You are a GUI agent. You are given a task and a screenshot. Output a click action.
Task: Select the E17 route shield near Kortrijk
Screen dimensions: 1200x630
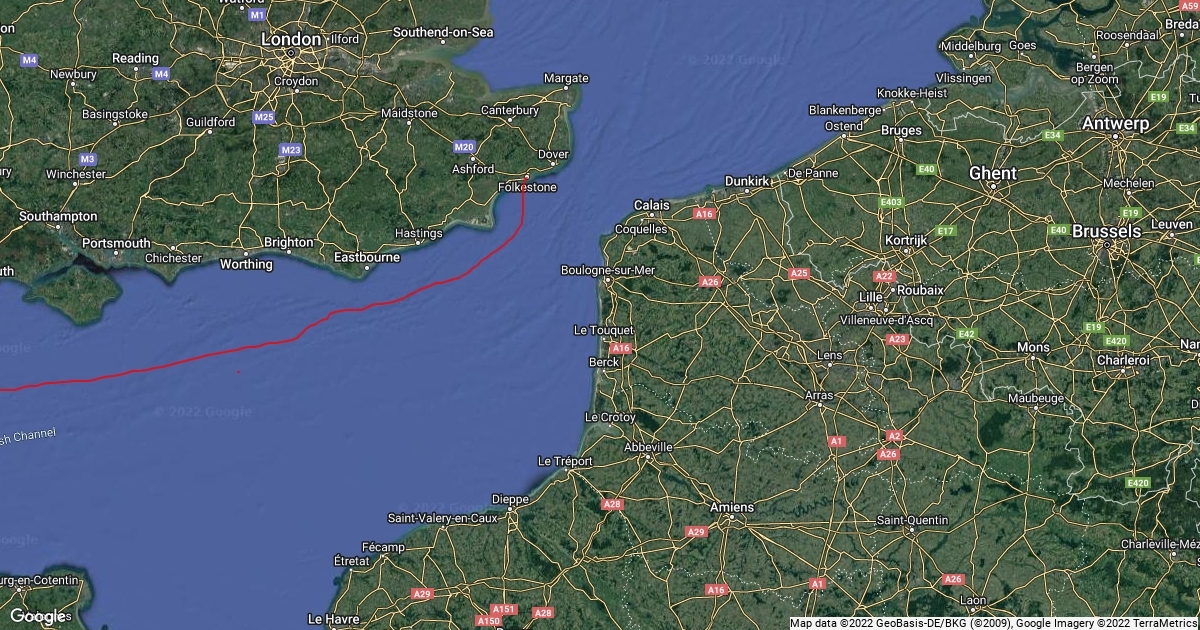(945, 231)
